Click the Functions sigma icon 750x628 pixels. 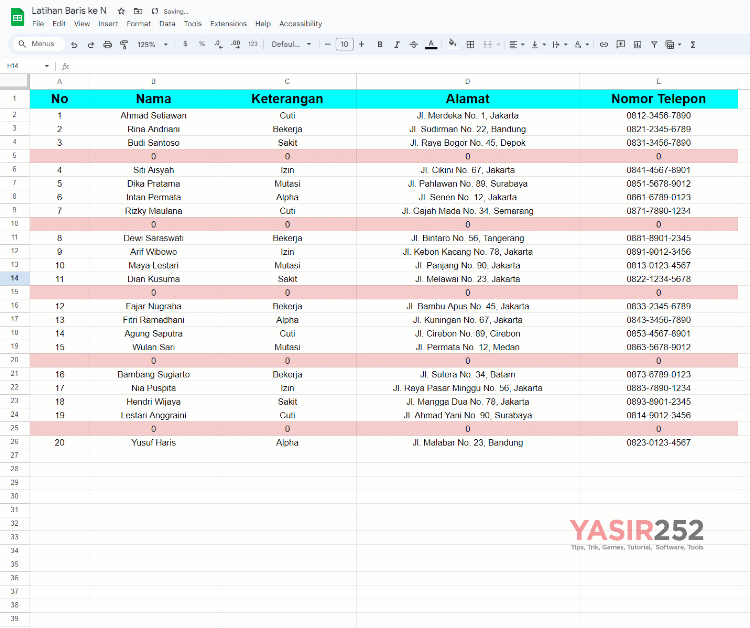coord(693,44)
